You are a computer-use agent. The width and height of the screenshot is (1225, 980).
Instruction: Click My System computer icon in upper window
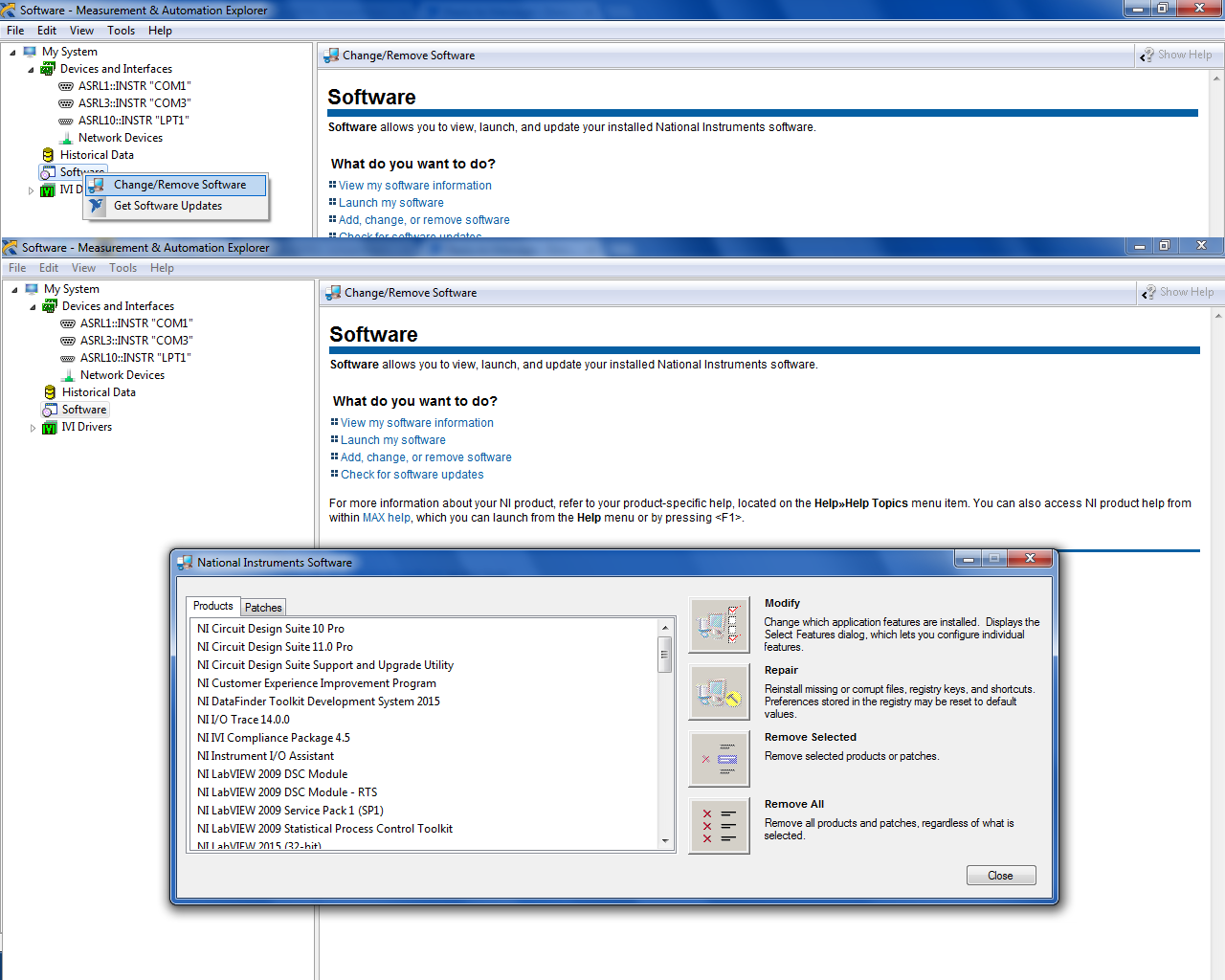click(30, 52)
